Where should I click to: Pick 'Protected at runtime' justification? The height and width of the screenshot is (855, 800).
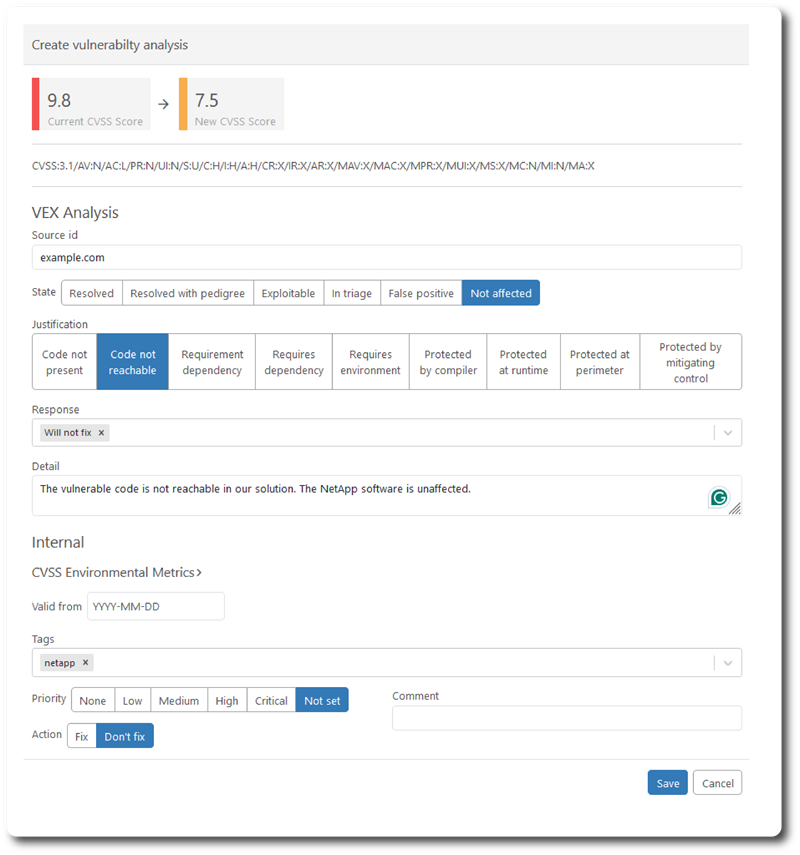tap(523, 362)
